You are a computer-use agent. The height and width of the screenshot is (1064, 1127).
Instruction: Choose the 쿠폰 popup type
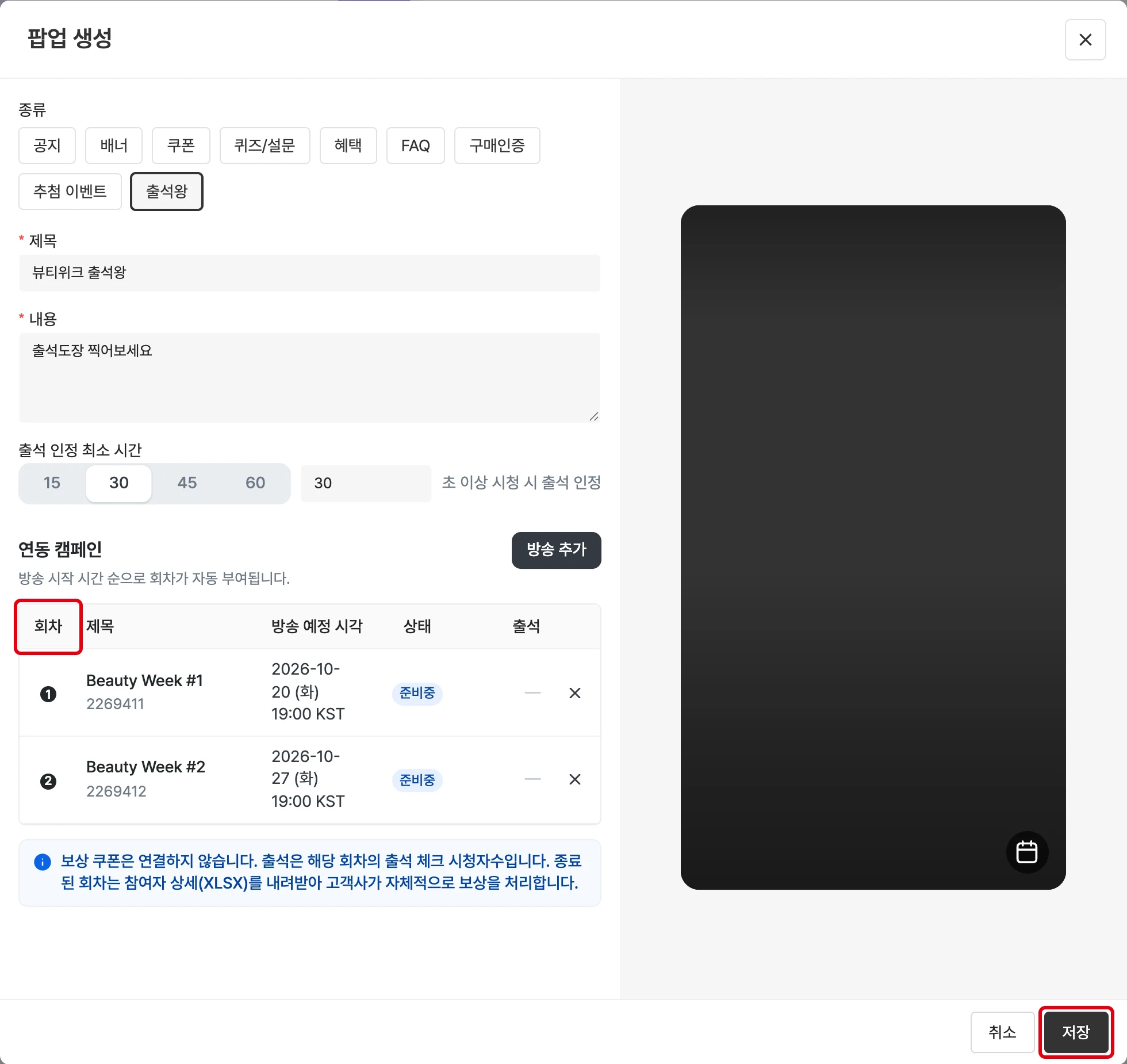[x=181, y=146]
